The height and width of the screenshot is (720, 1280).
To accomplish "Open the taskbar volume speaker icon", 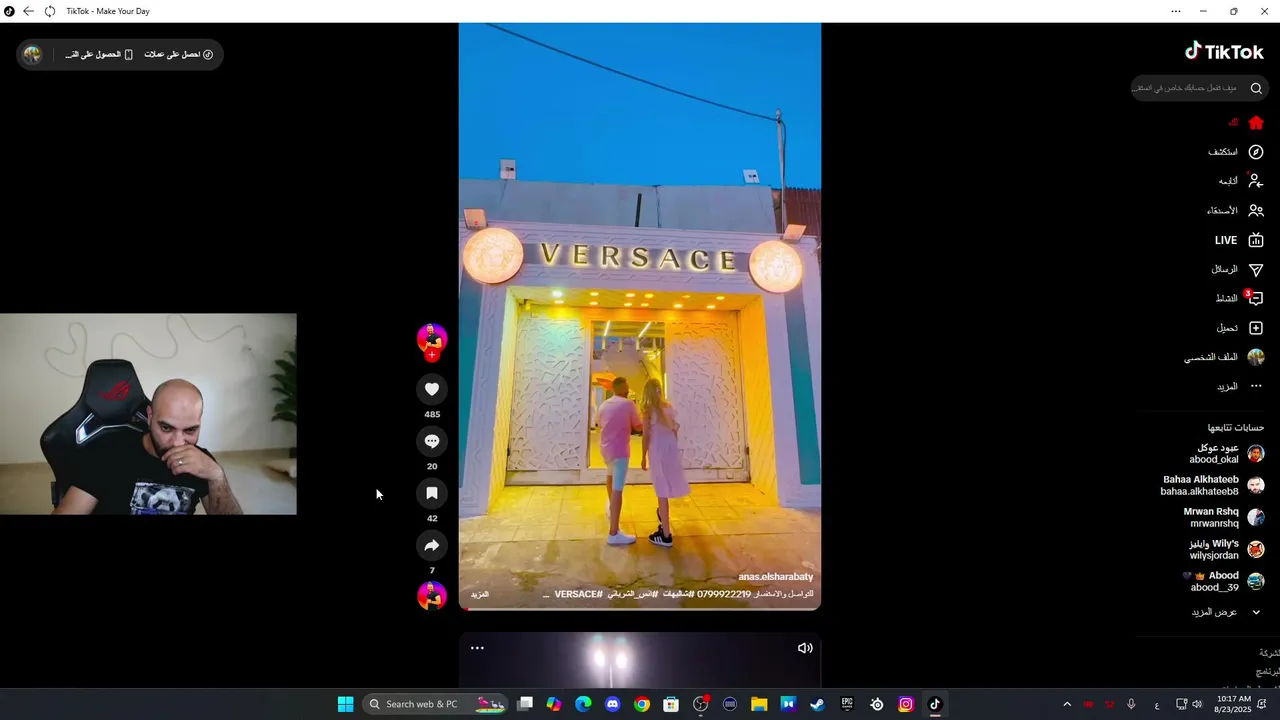I will click(1197, 704).
